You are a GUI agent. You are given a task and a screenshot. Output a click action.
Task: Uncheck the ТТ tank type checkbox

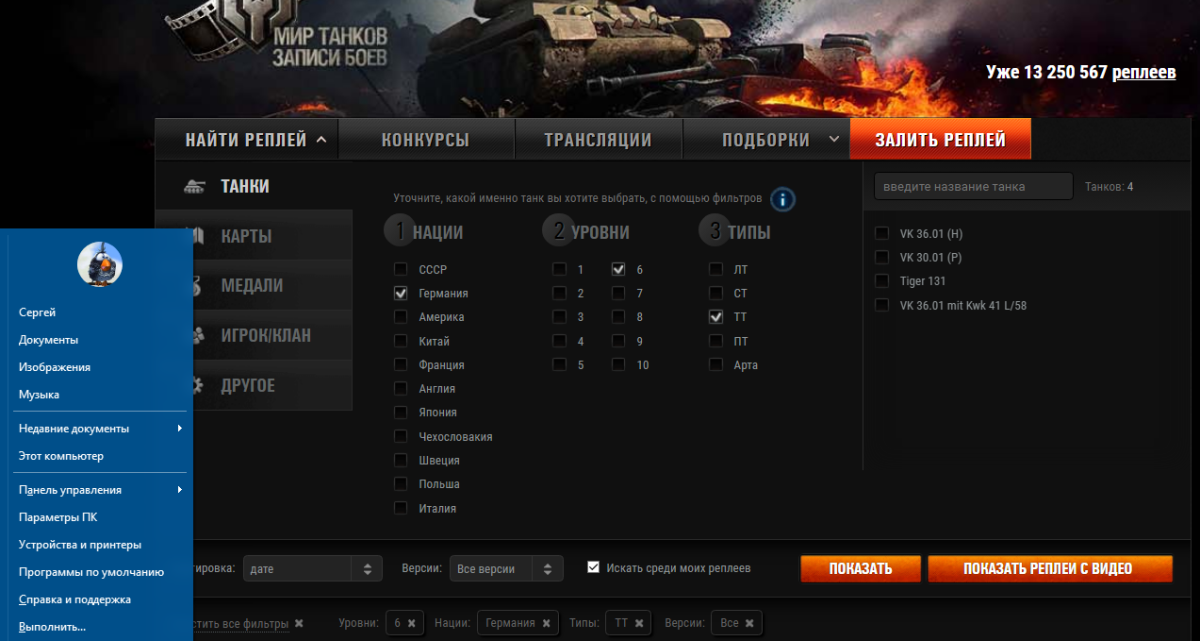pos(716,317)
